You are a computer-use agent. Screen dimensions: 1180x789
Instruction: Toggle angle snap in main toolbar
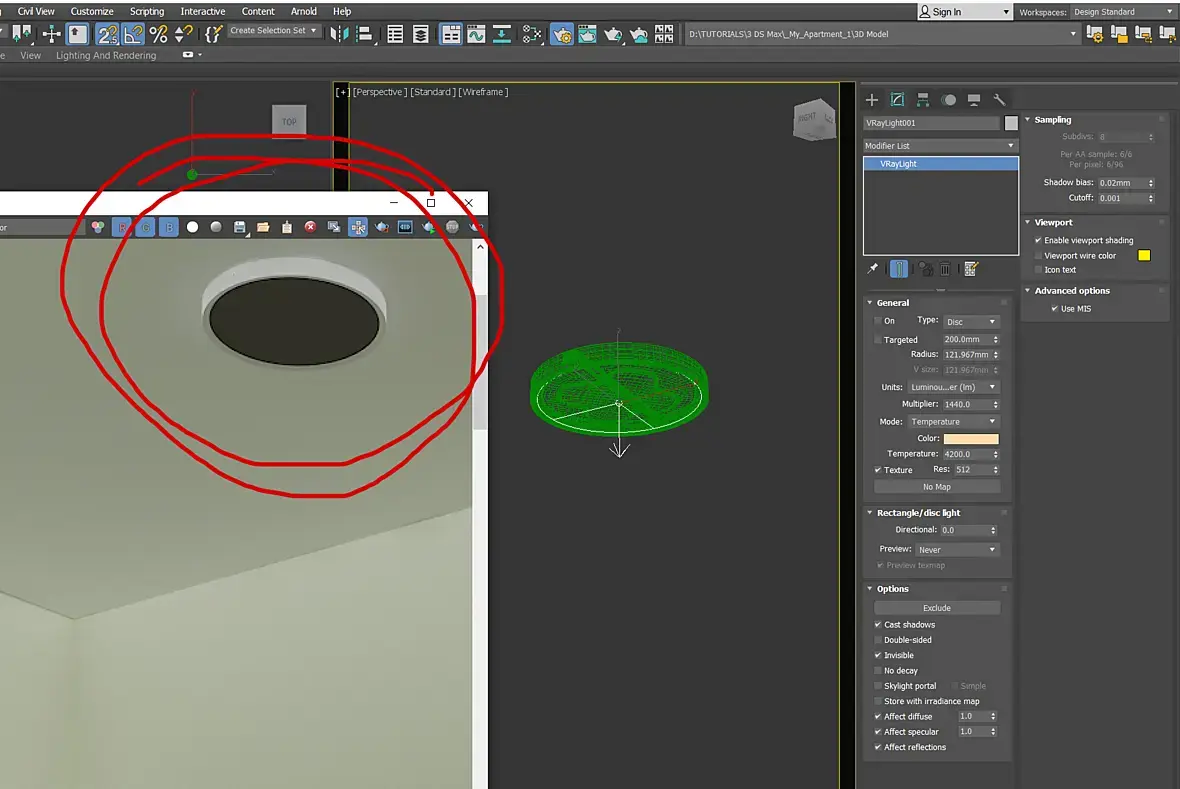pos(133,34)
